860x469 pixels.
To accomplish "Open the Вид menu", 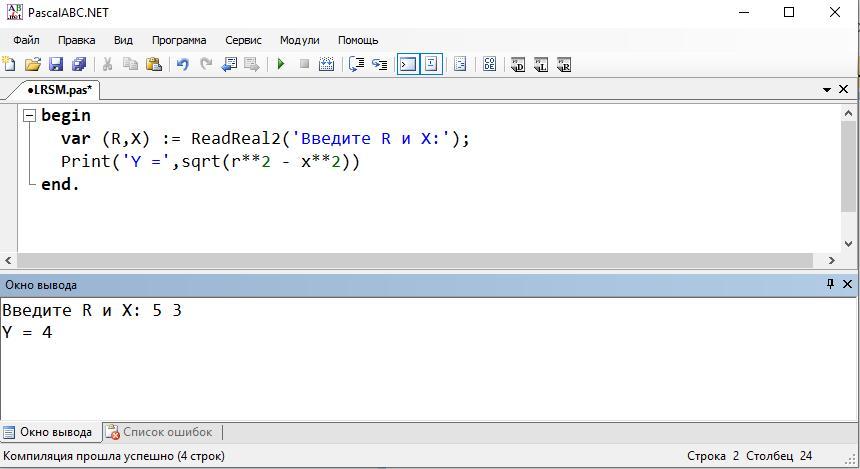I will tap(123, 40).
